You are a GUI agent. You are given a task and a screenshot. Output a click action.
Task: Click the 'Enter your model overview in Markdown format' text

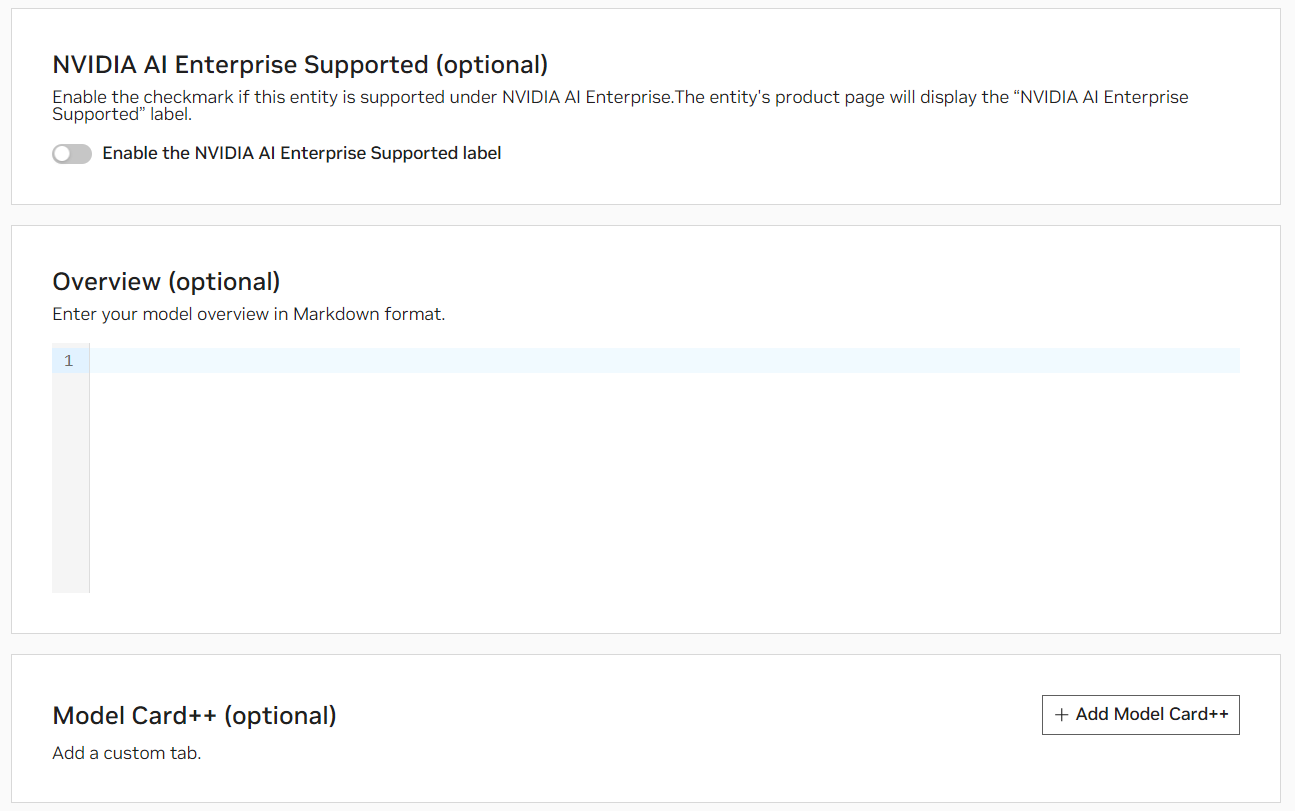248,314
